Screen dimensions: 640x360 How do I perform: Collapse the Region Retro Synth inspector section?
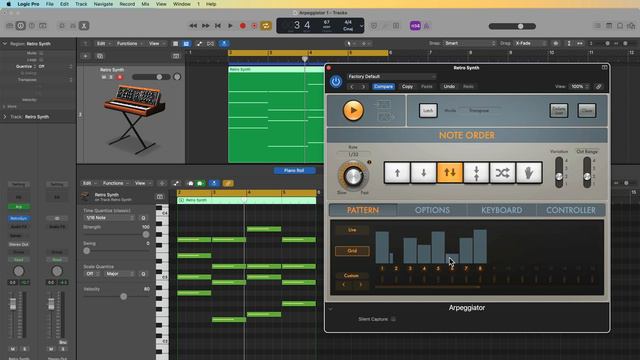[x=5, y=43]
